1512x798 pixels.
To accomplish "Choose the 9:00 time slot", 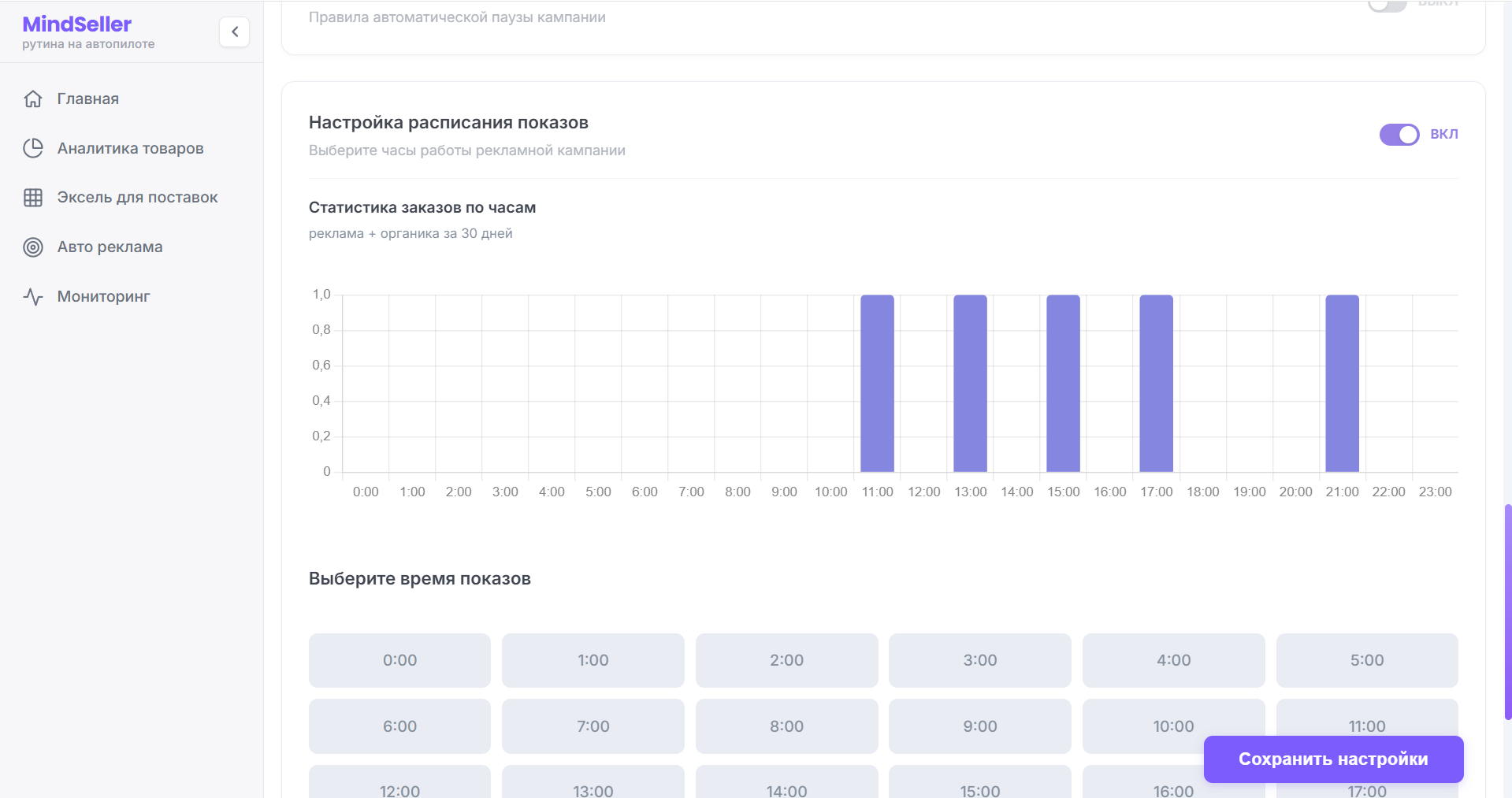I will click(x=980, y=726).
